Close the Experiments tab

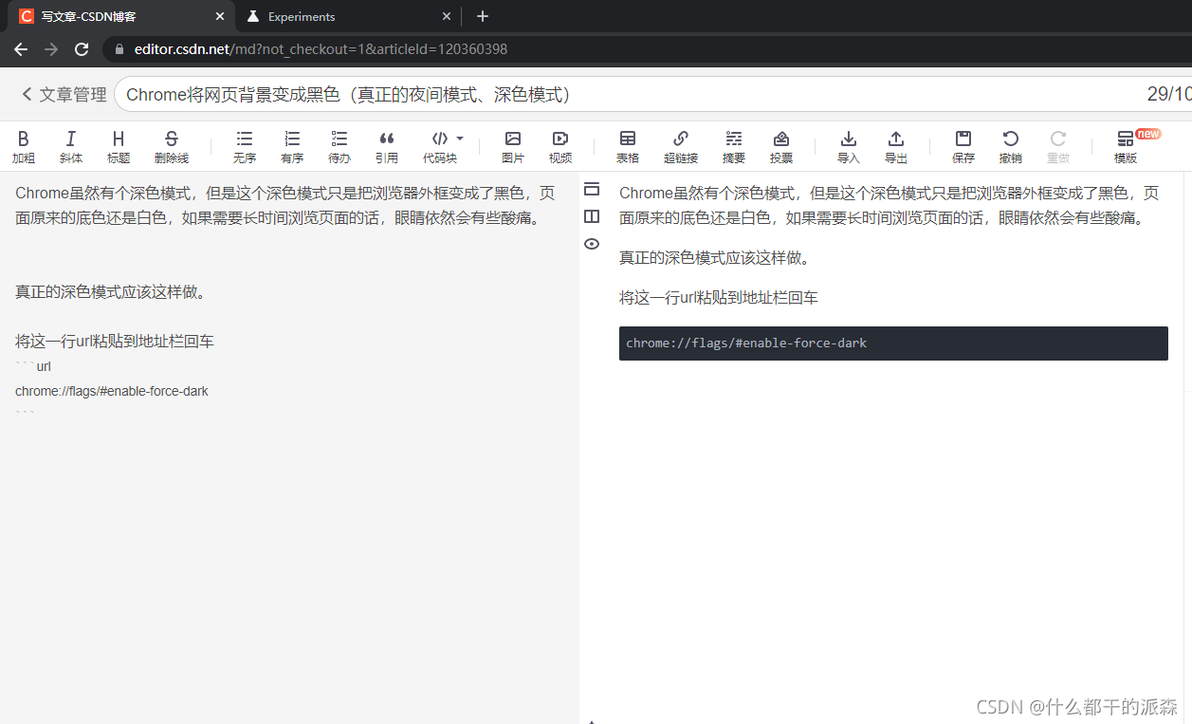pyautogui.click(x=446, y=16)
